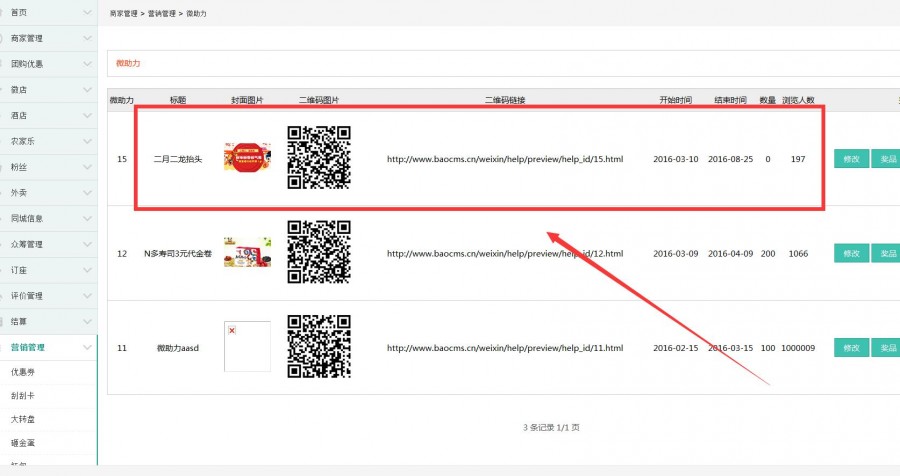The height and width of the screenshot is (476, 900).
Task: Click the 数量 column header
Action: pos(768,100)
